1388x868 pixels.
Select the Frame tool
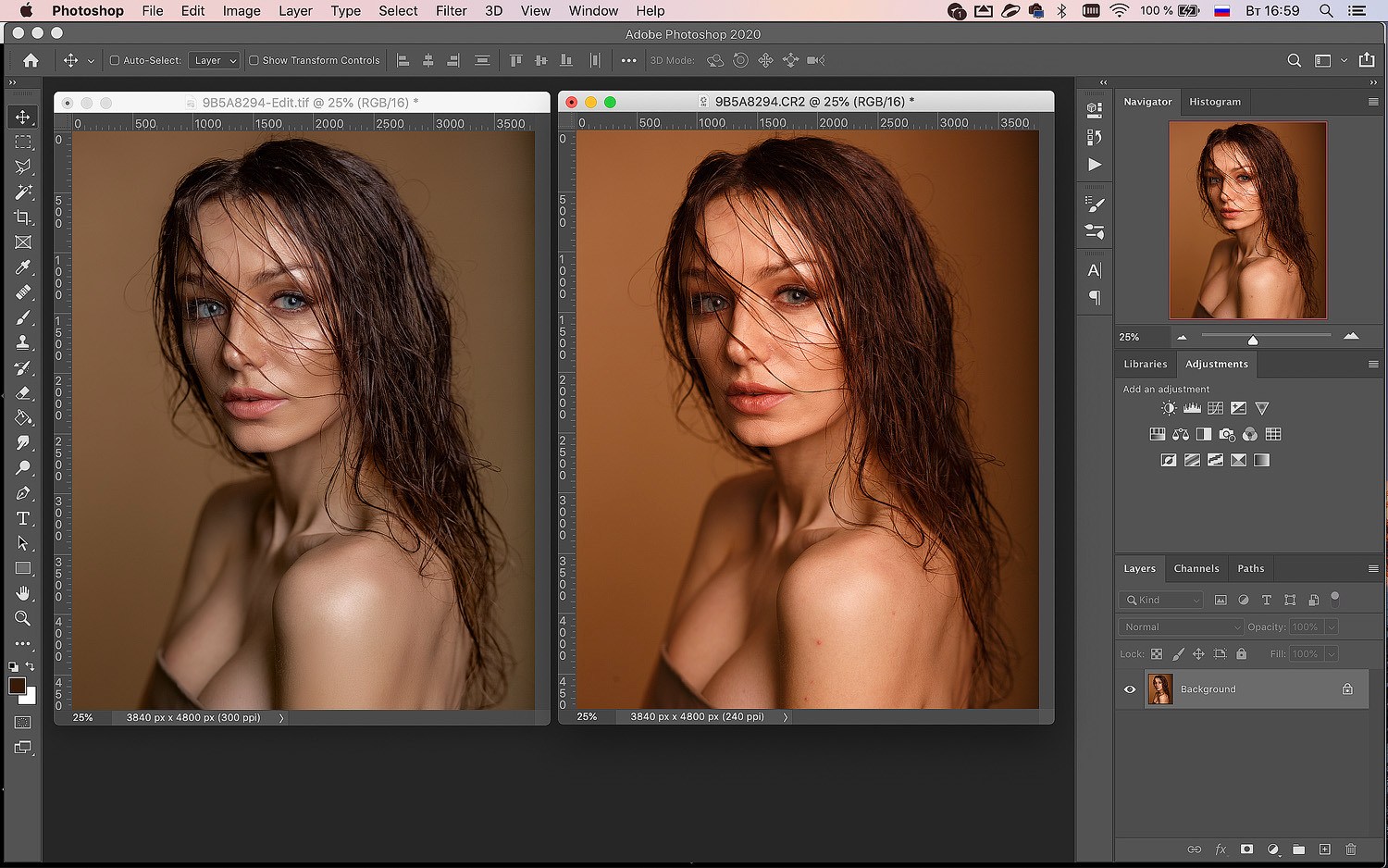click(23, 242)
